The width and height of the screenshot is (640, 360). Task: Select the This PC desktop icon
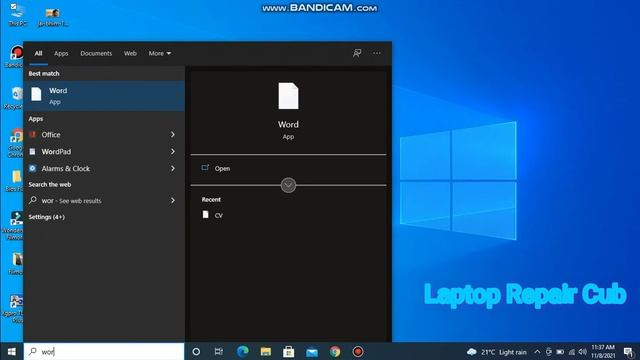click(17, 14)
